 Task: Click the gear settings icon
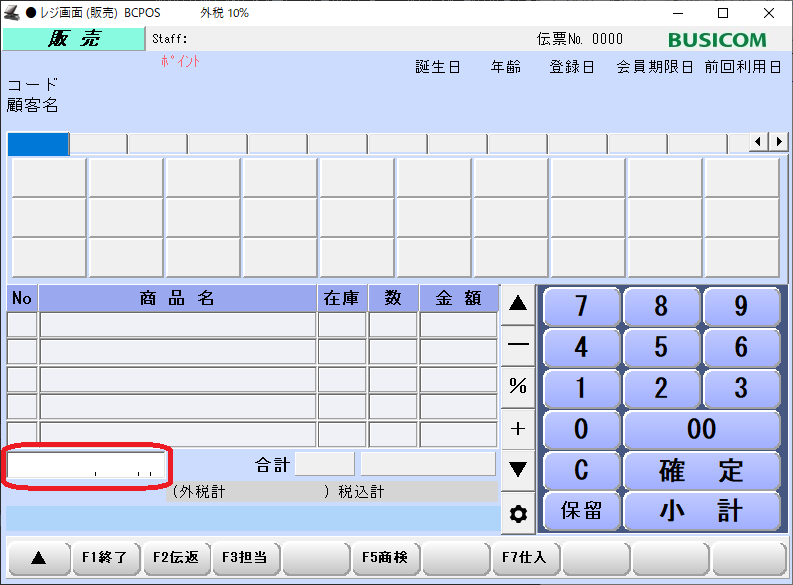coord(518,514)
